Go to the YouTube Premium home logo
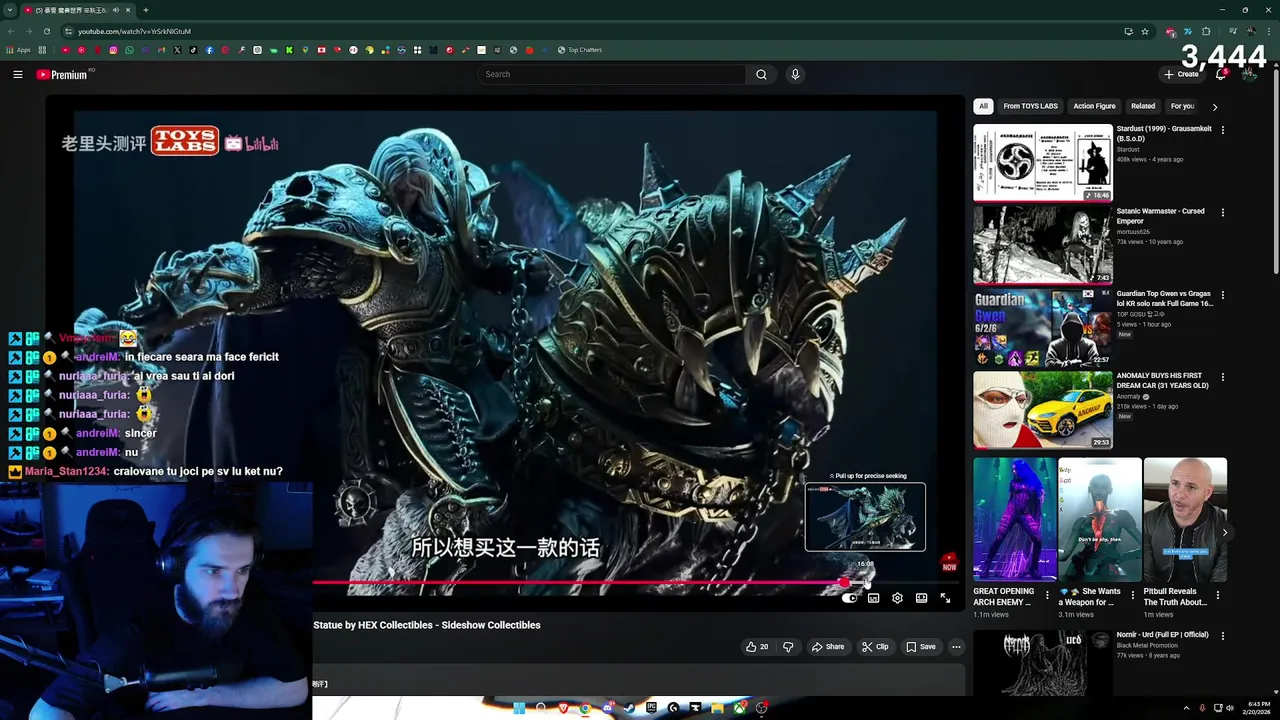Image resolution: width=1280 pixels, height=720 pixels. pyautogui.click(x=62, y=74)
